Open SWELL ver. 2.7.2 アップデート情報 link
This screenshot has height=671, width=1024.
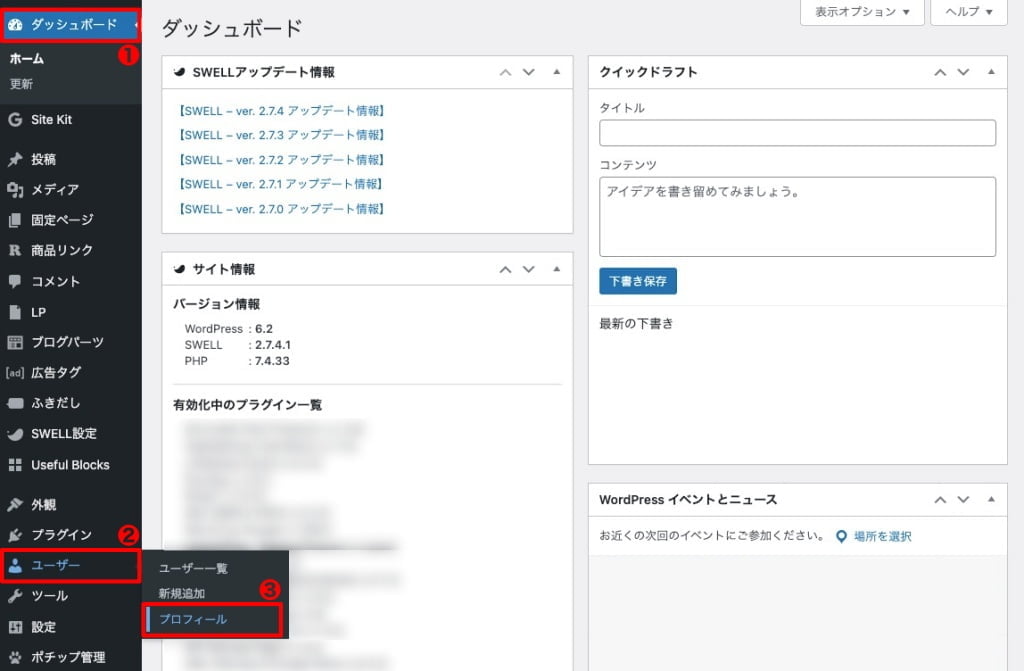click(281, 160)
